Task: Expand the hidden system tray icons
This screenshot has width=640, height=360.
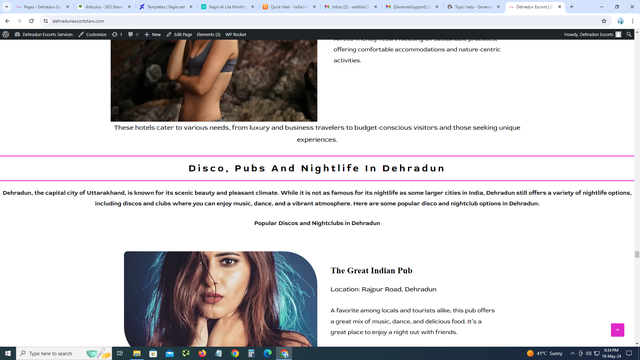Action: [572, 353]
